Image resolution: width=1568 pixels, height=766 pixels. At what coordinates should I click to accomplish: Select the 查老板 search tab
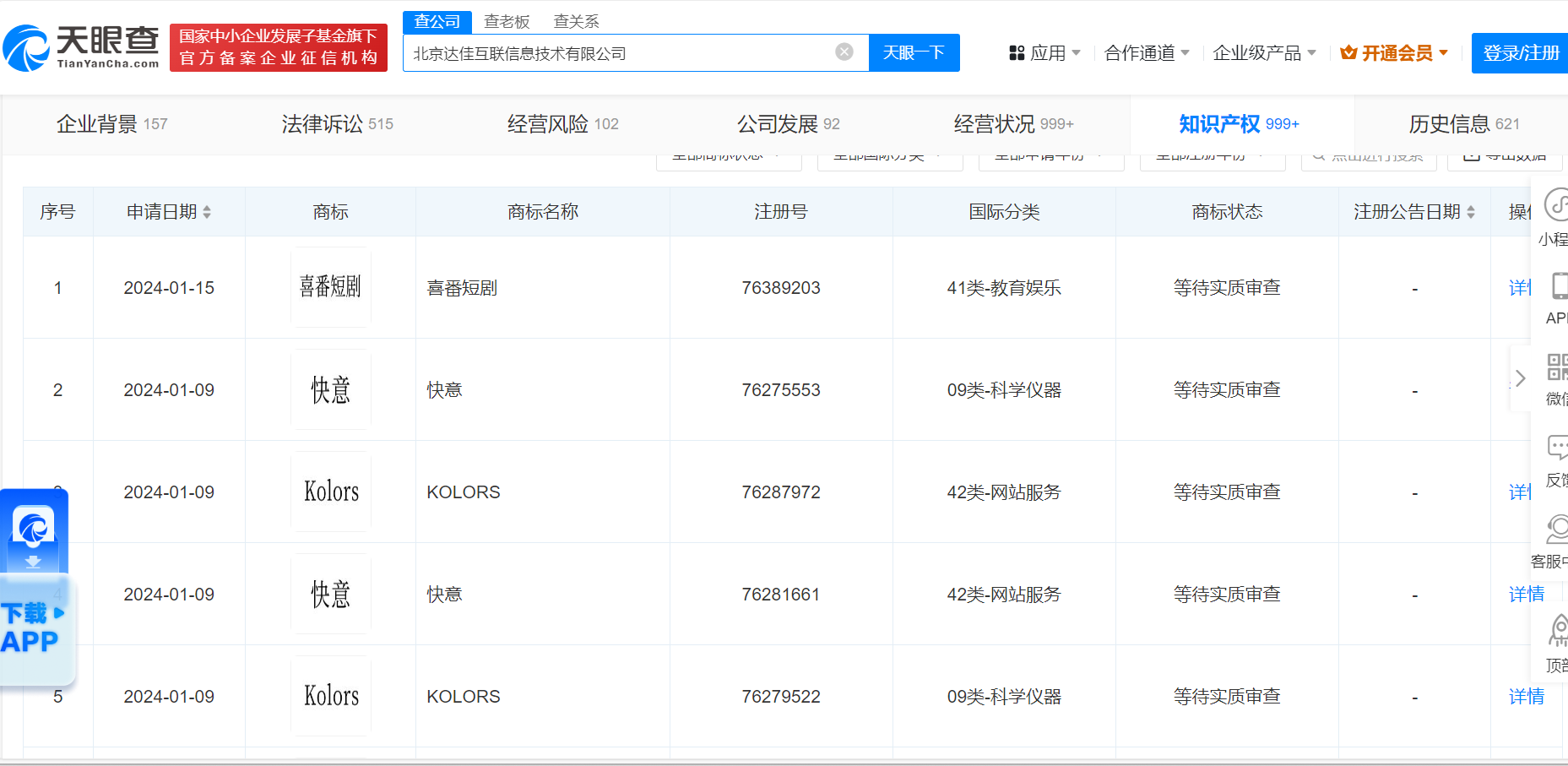[x=507, y=22]
